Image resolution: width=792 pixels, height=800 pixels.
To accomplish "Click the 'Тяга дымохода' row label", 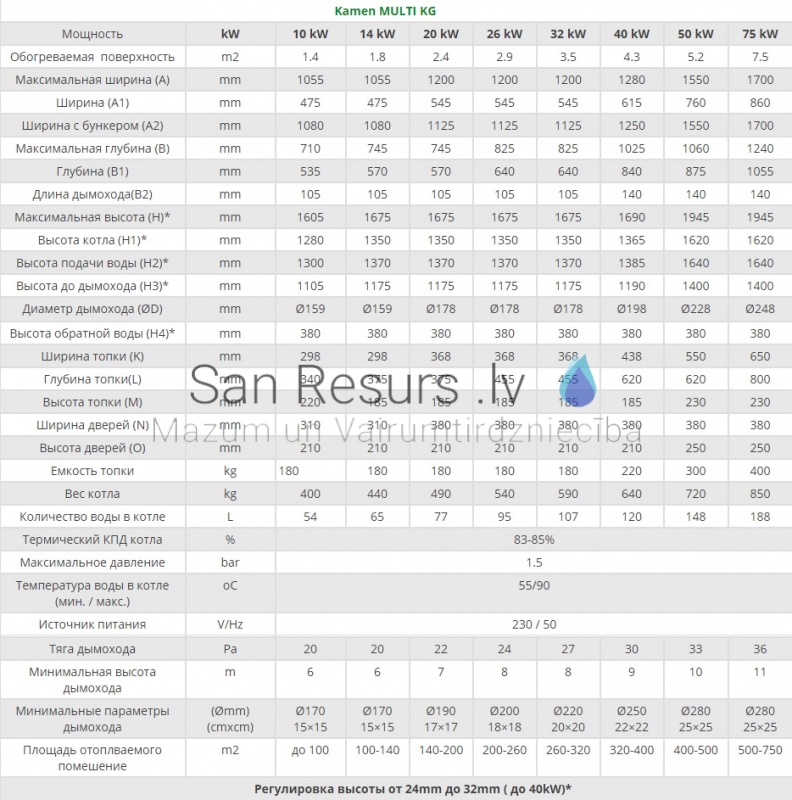I will [x=92, y=649].
